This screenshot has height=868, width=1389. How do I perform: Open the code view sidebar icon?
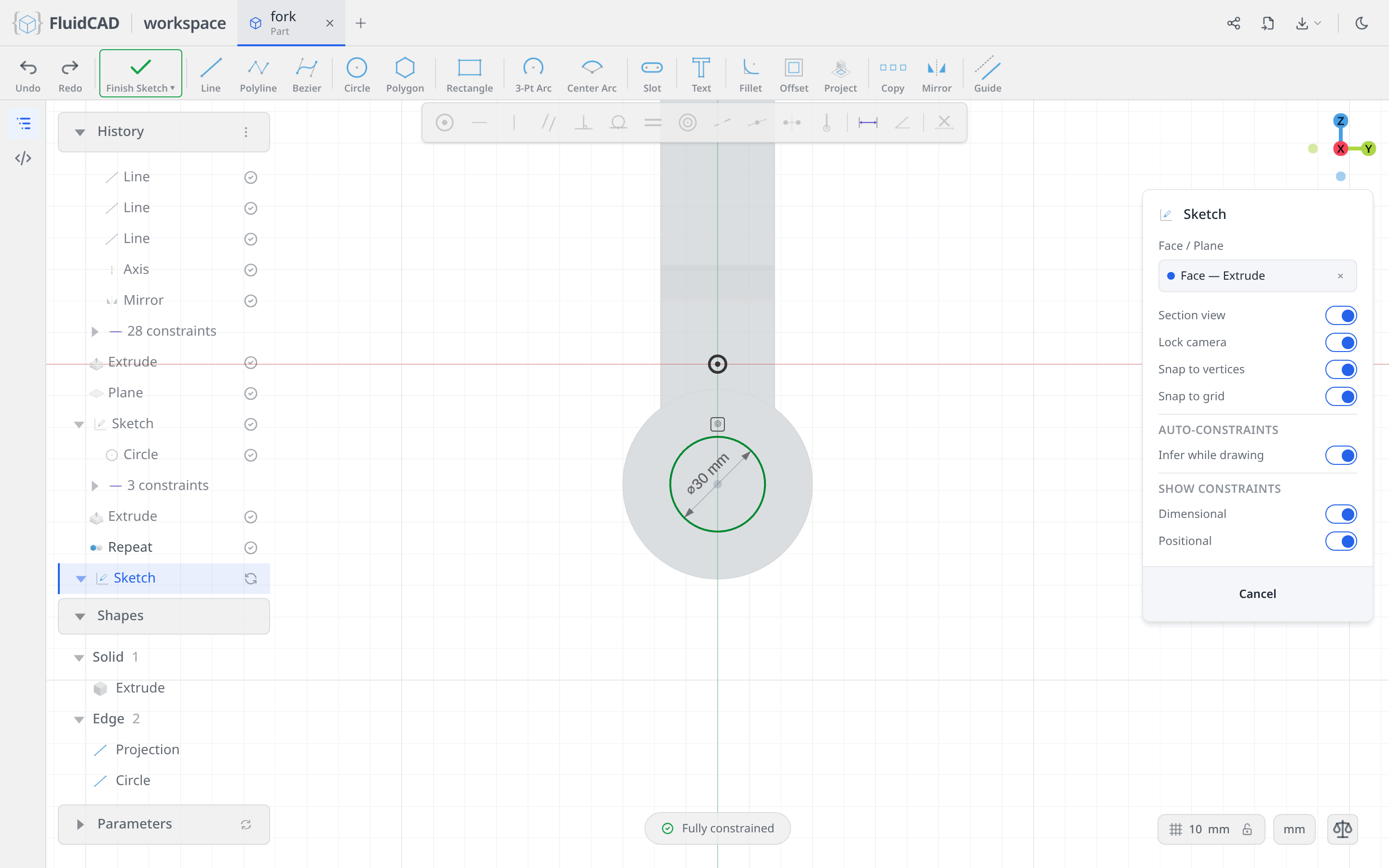[x=23, y=158]
